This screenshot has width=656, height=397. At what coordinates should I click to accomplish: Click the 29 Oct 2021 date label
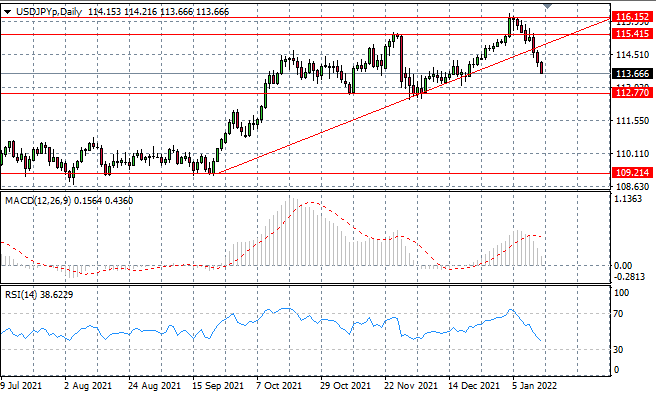pos(346,385)
